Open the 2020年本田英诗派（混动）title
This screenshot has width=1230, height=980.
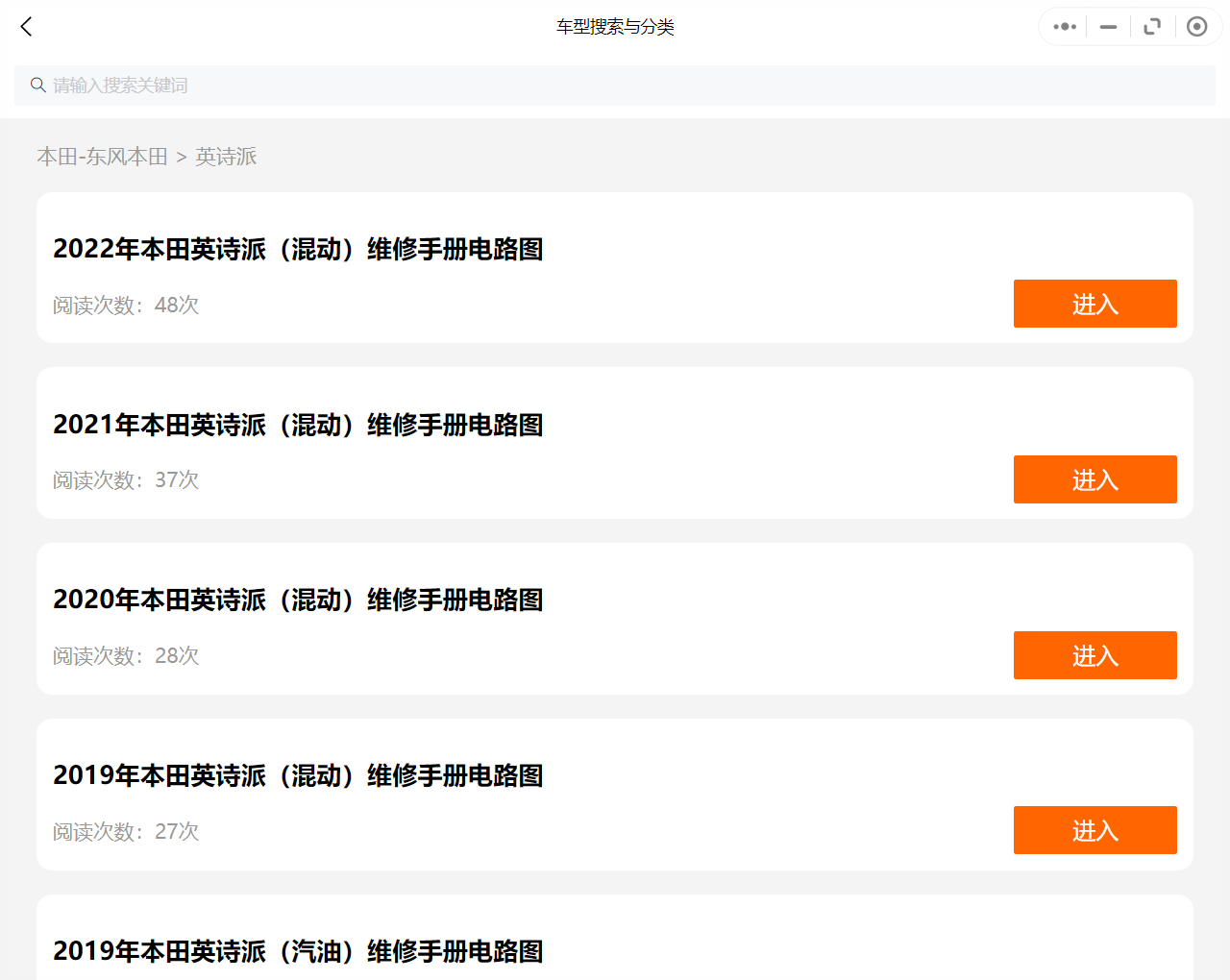tap(298, 600)
